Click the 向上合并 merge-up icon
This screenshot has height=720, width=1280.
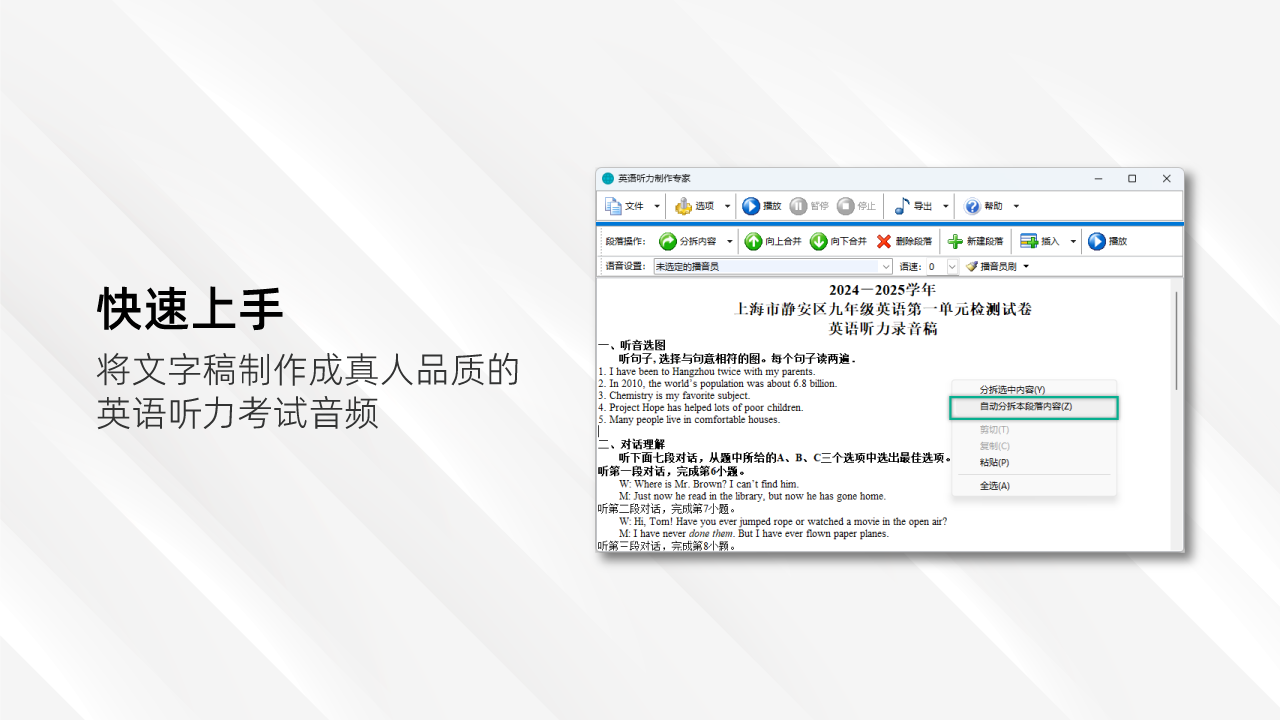point(755,241)
